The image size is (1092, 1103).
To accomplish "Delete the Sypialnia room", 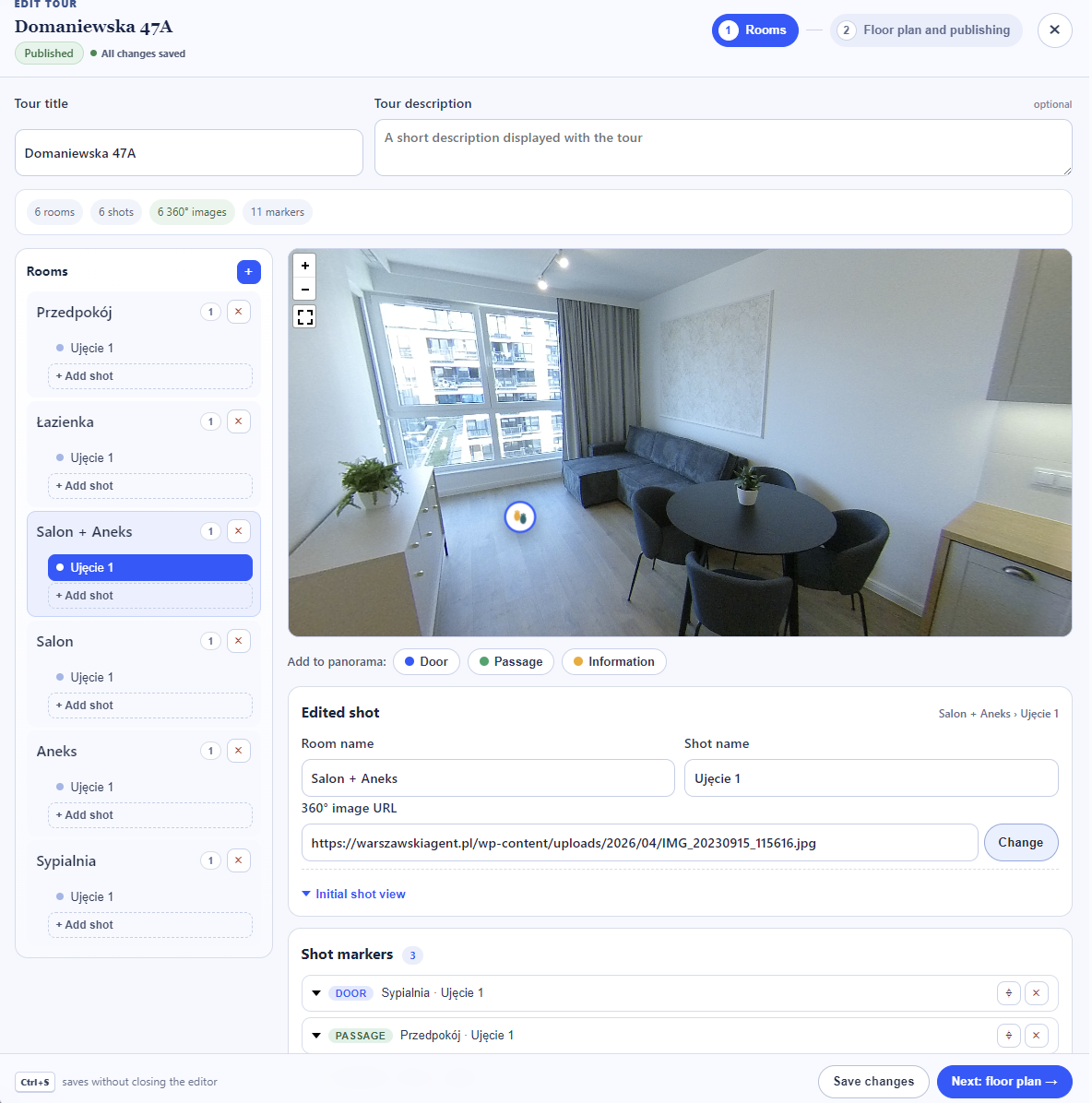I will [x=239, y=860].
